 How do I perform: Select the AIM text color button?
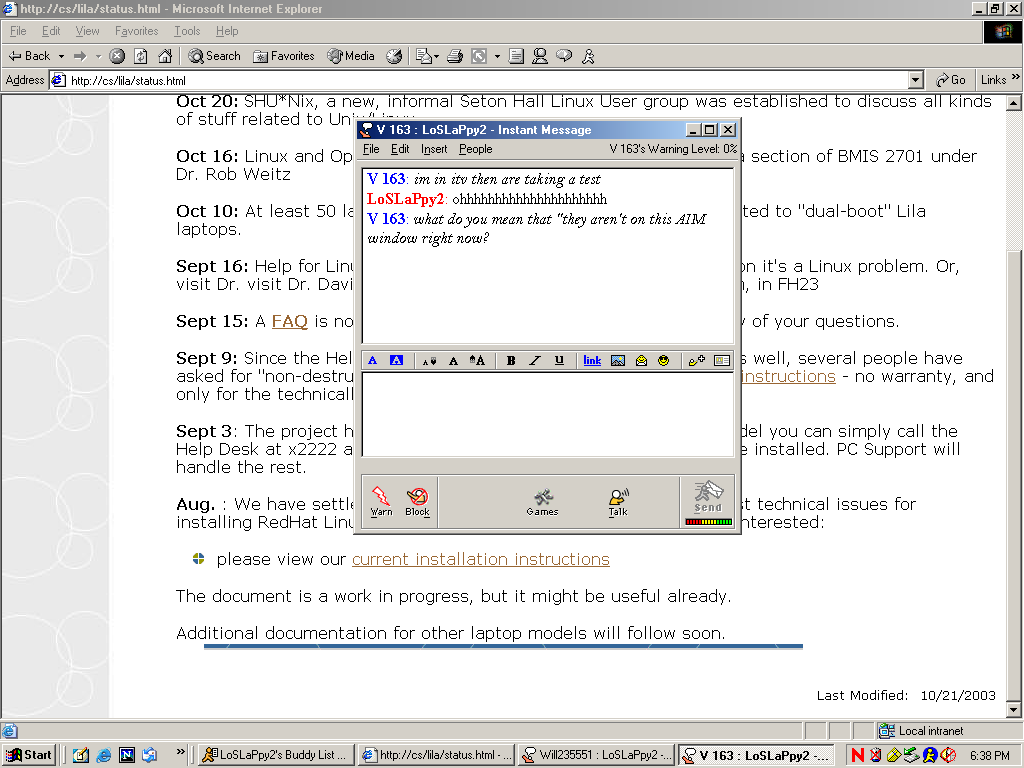tap(372, 360)
